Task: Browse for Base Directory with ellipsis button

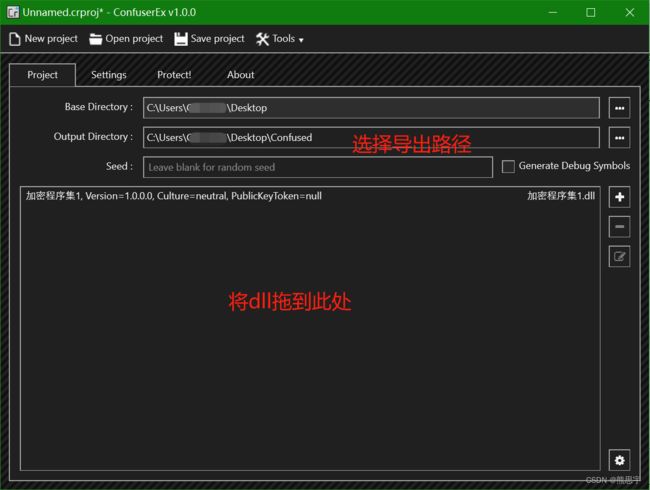Action: click(619, 108)
